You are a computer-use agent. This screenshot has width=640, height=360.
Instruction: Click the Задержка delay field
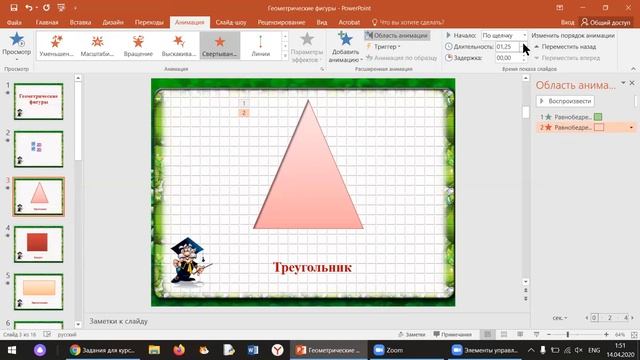507,58
